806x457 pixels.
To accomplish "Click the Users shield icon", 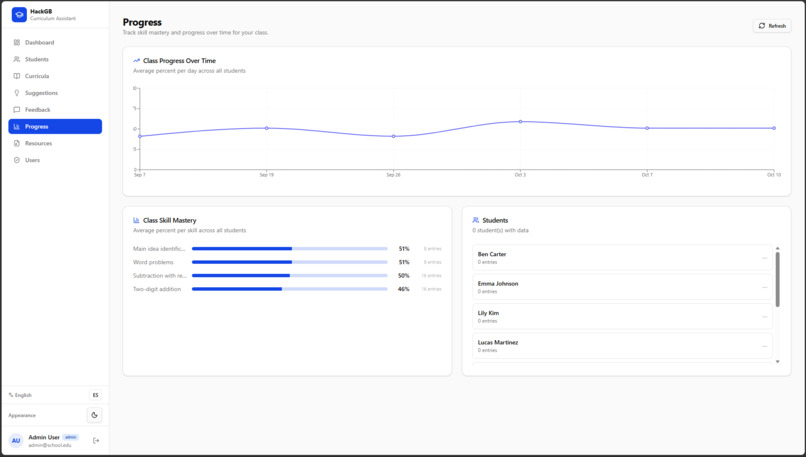I will click(x=16, y=160).
